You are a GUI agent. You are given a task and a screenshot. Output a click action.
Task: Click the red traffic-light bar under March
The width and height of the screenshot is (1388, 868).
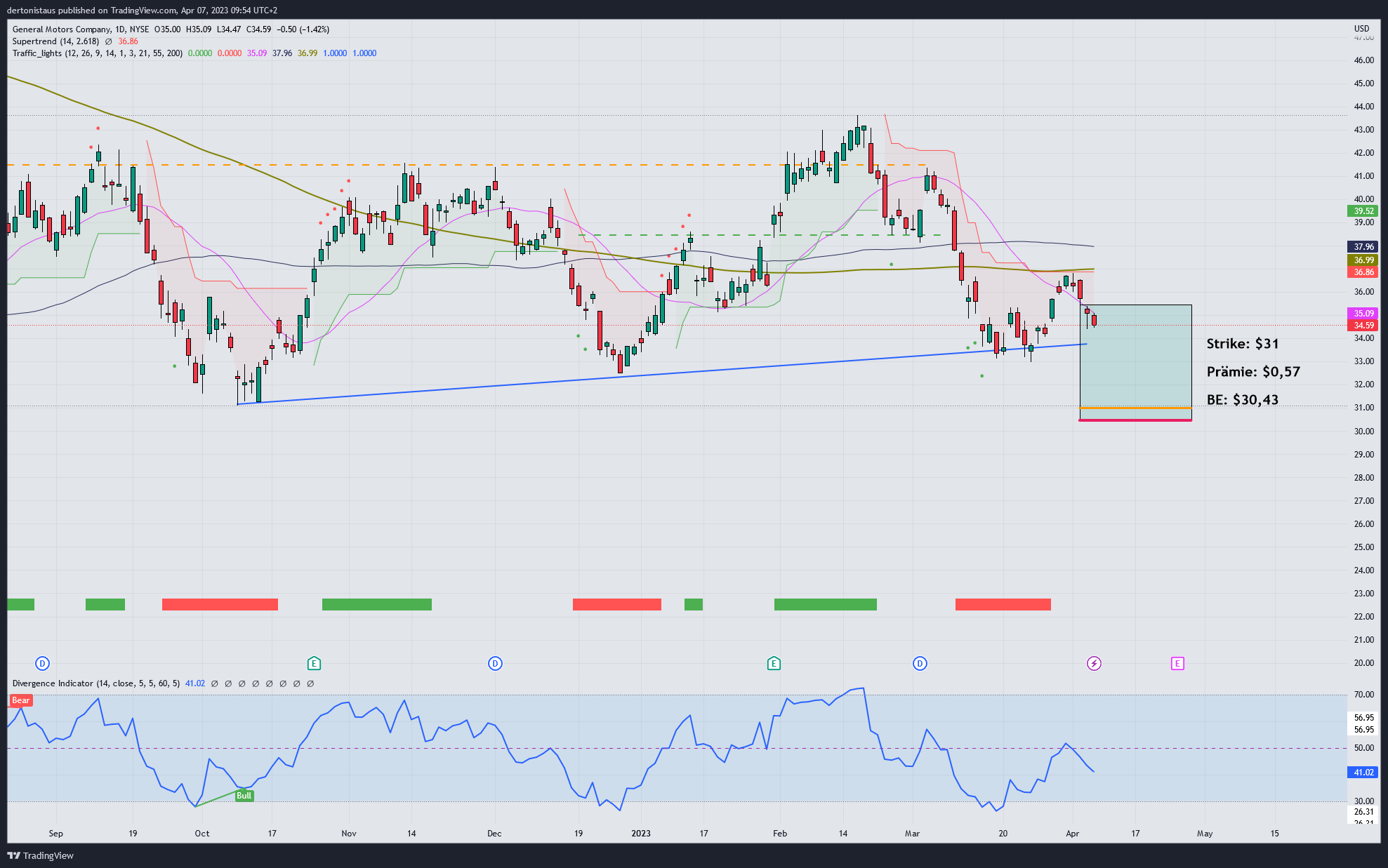[x=1003, y=605]
